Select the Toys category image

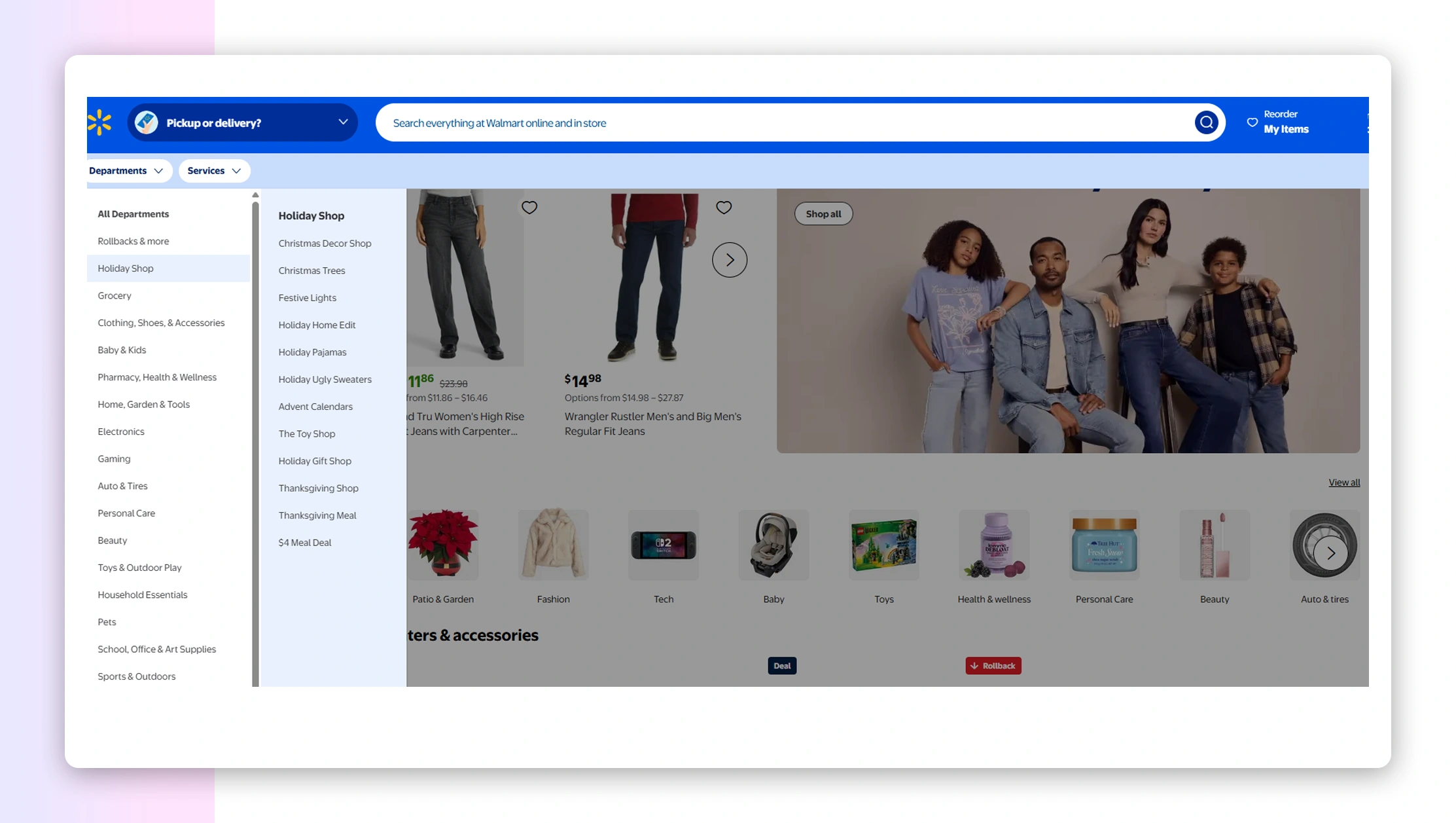(883, 545)
